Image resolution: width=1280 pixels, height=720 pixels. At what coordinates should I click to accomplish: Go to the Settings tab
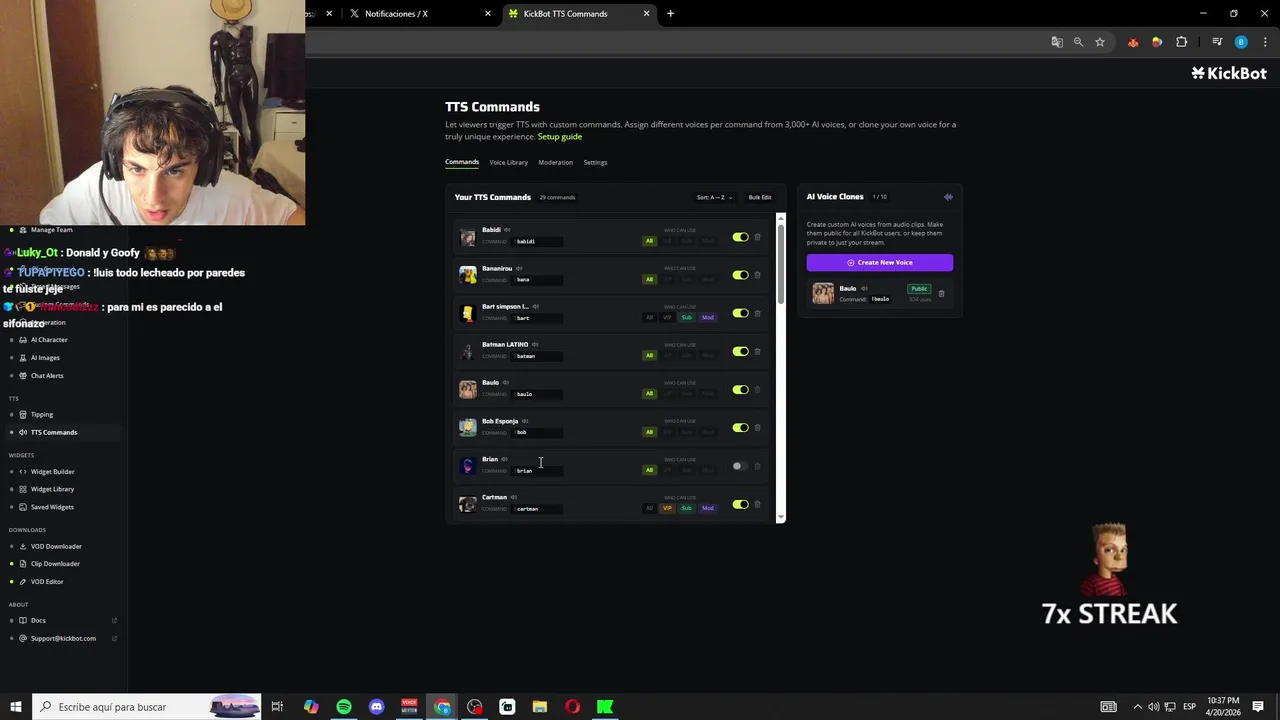tap(595, 162)
